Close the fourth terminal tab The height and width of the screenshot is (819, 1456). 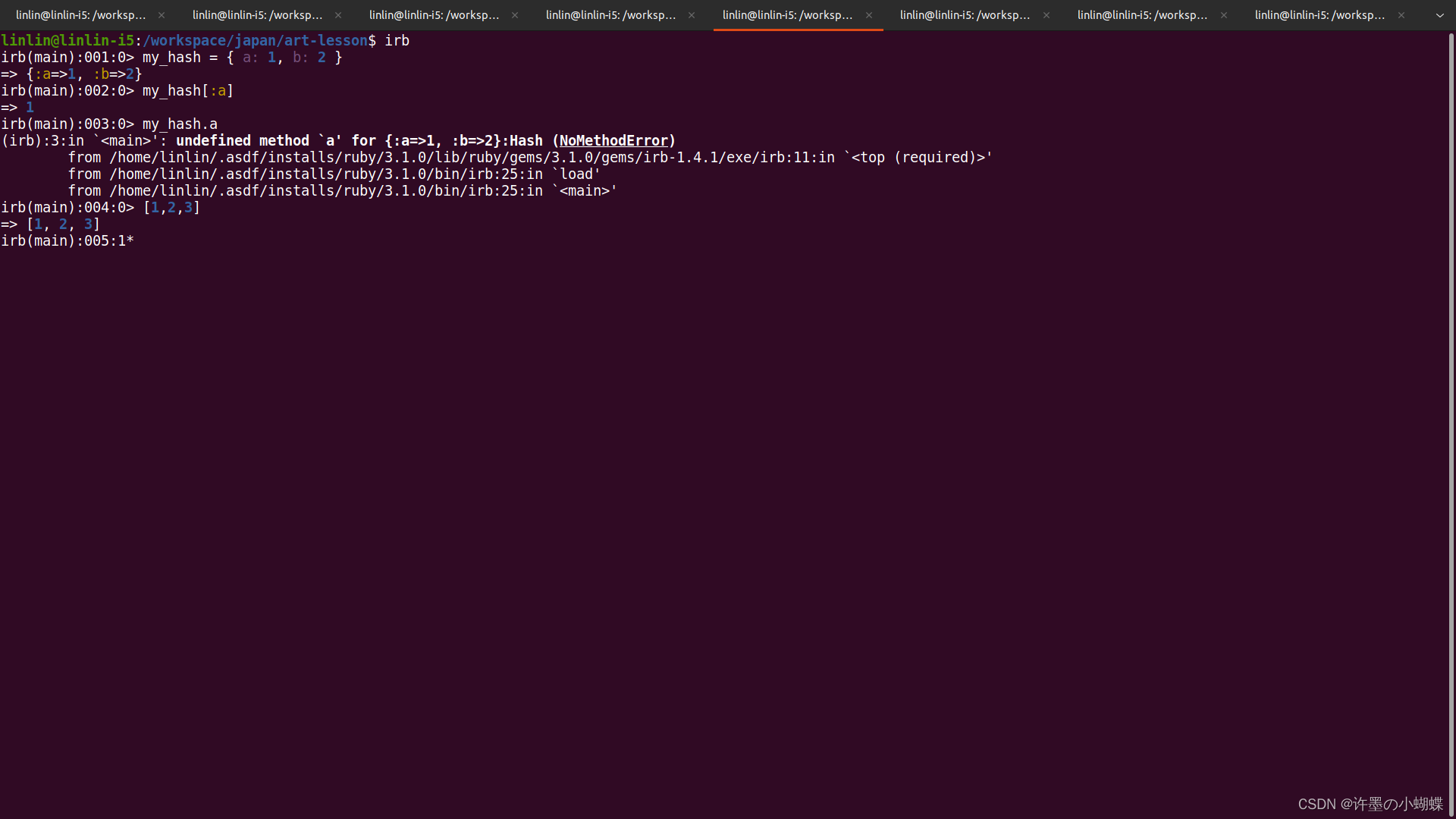coord(692,15)
